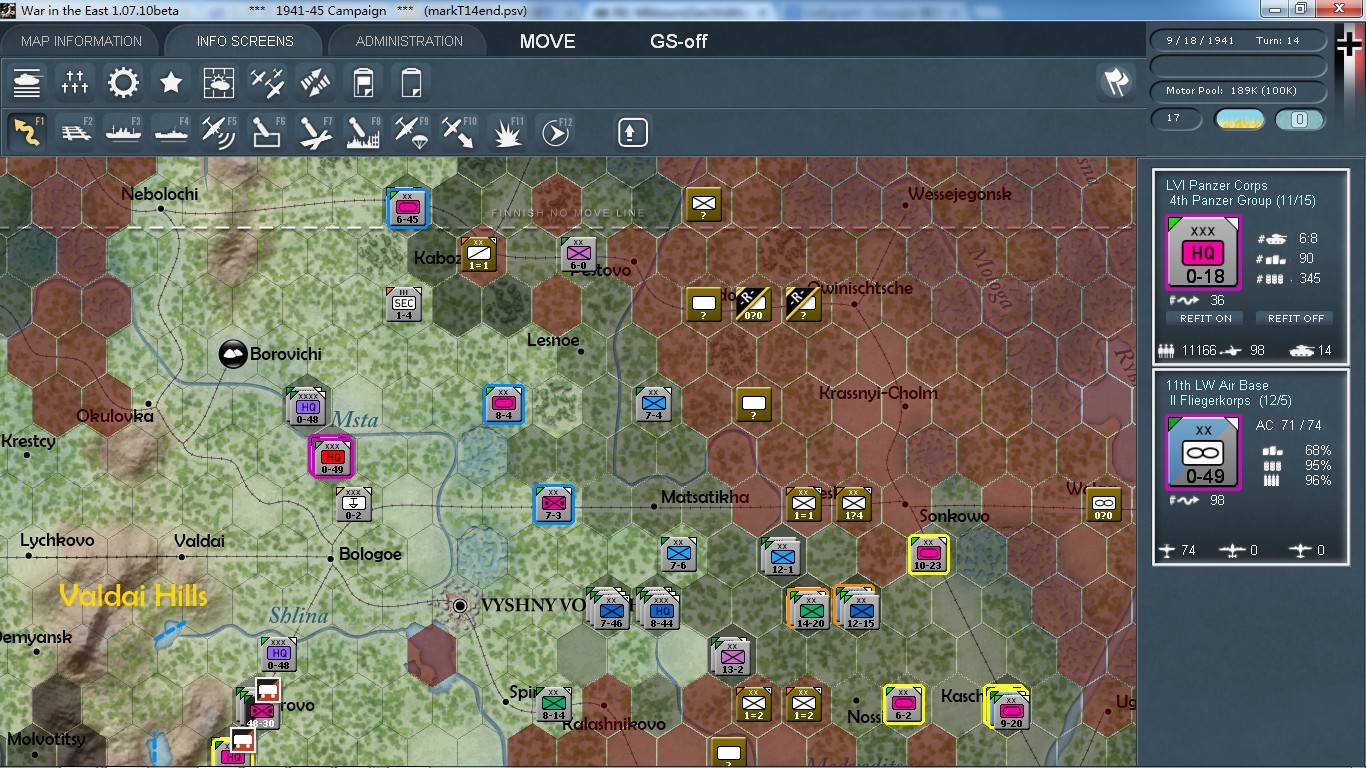Select the 6-45 unit near Nebolochi
This screenshot has height=768, width=1366.
click(x=408, y=207)
